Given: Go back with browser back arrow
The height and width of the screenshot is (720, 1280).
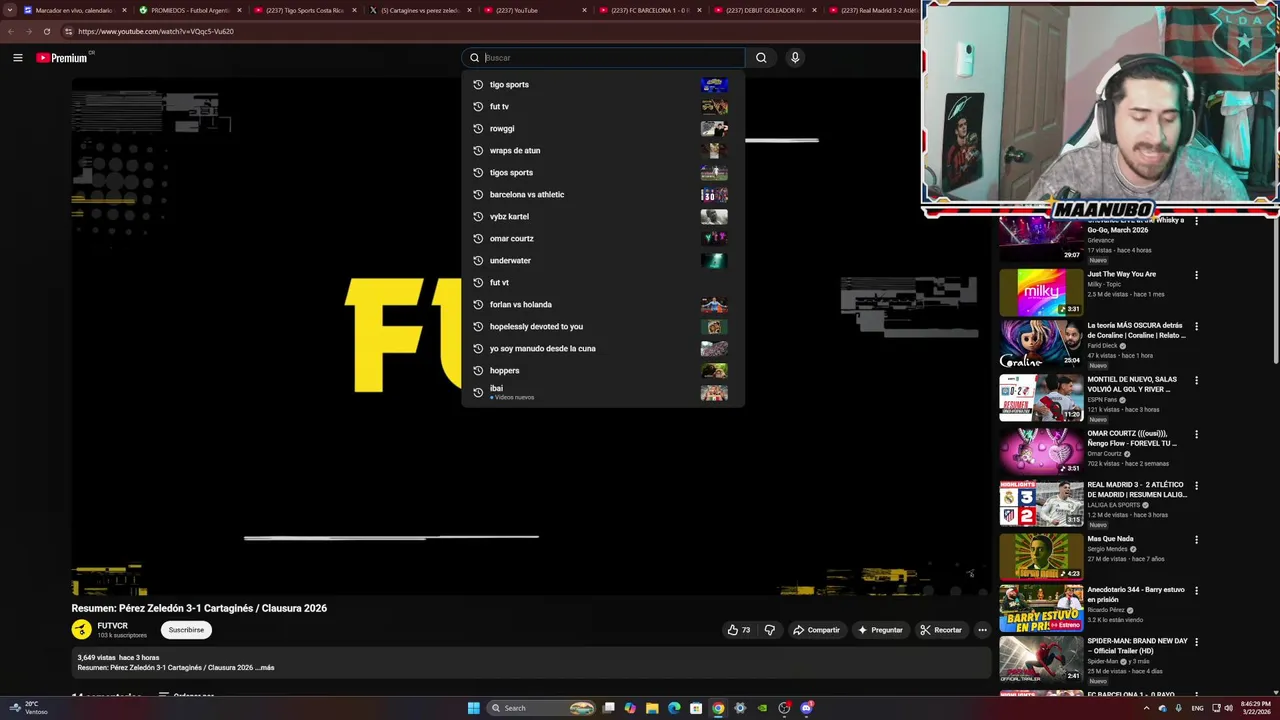Looking at the screenshot, I should click(11, 31).
